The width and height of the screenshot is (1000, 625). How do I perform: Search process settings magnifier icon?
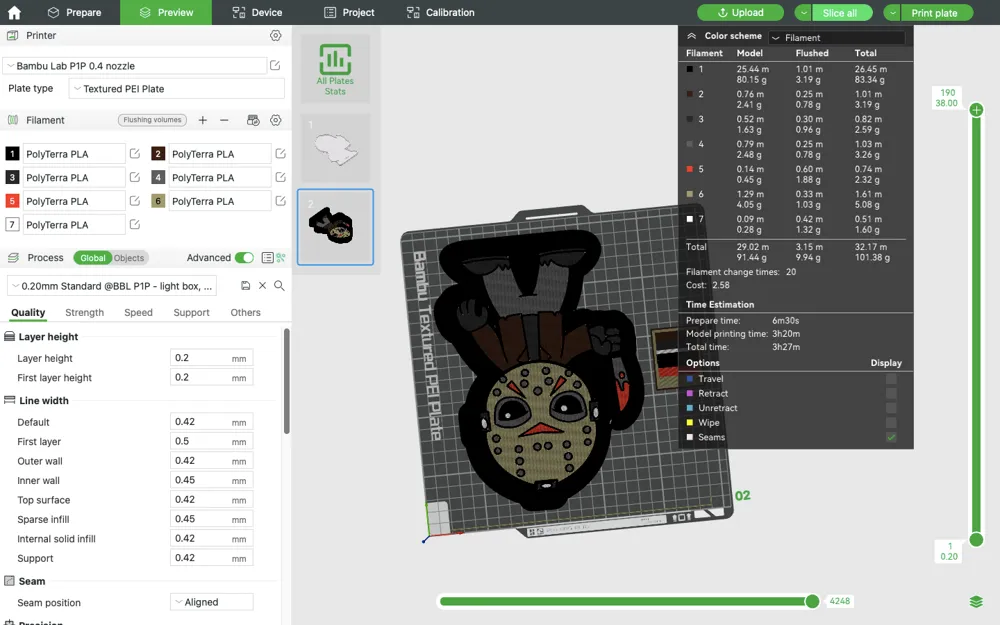[279, 286]
